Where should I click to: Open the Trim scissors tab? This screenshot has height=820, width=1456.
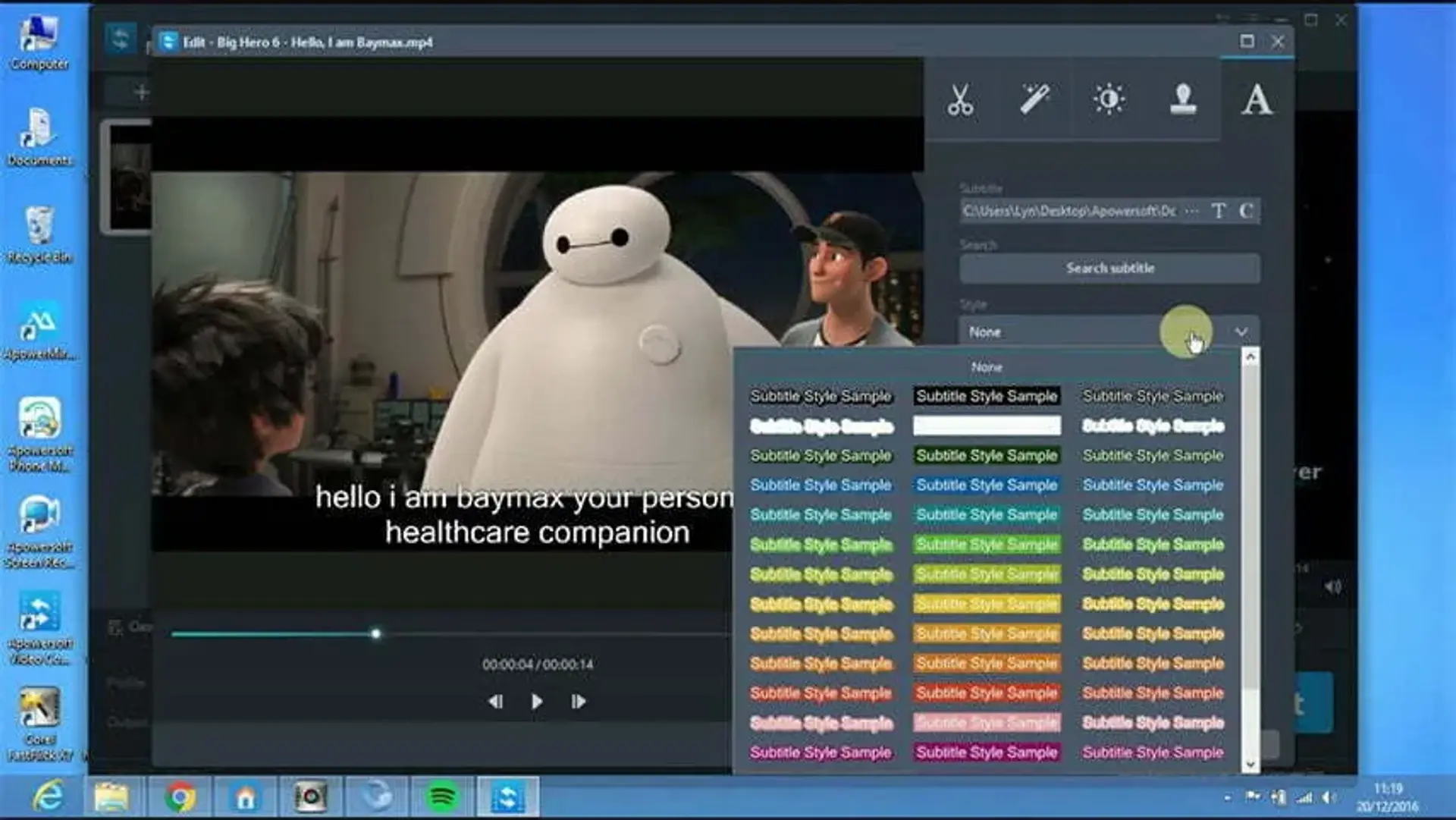click(x=960, y=99)
